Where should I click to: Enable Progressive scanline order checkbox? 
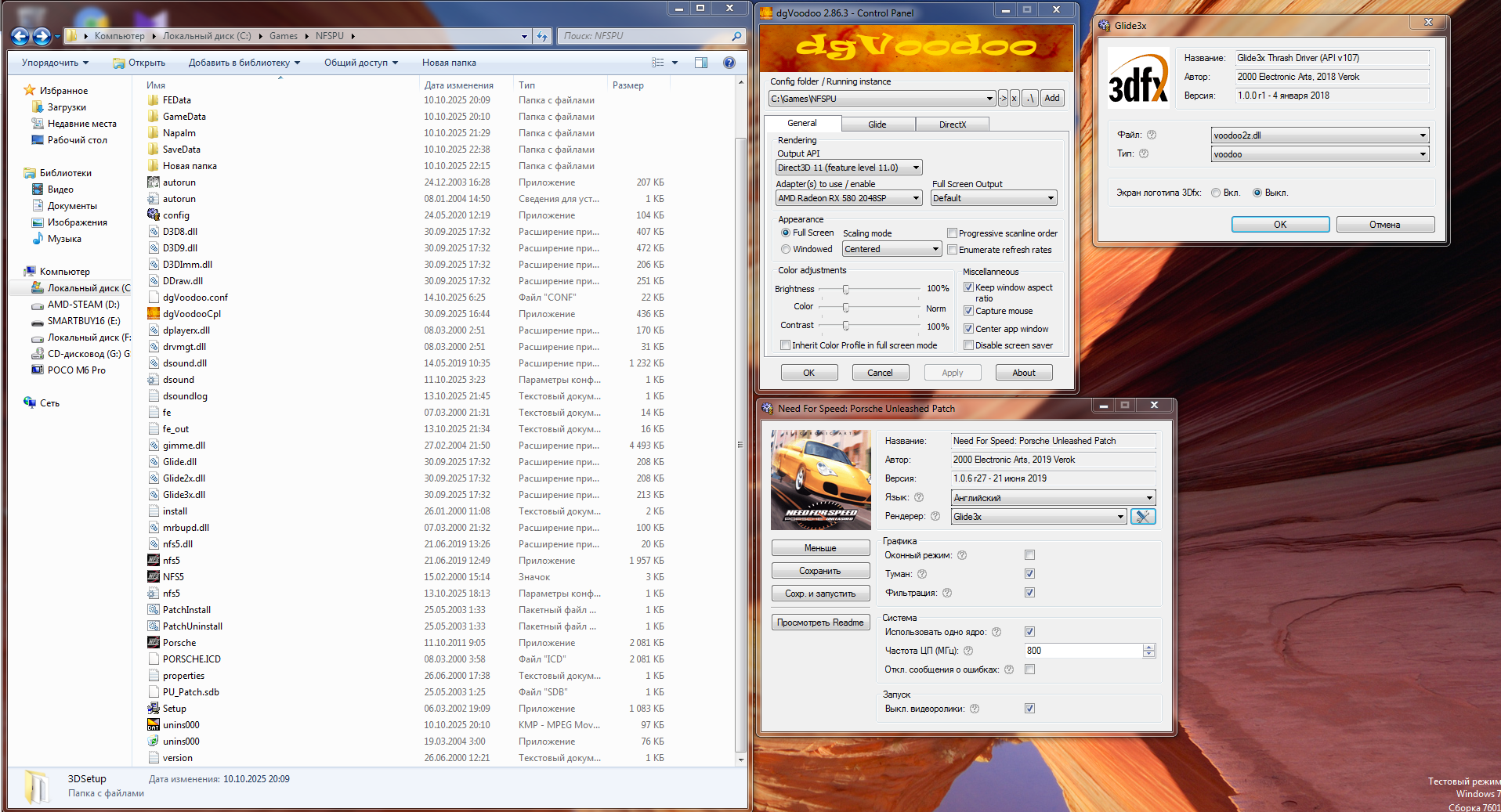[x=952, y=233]
